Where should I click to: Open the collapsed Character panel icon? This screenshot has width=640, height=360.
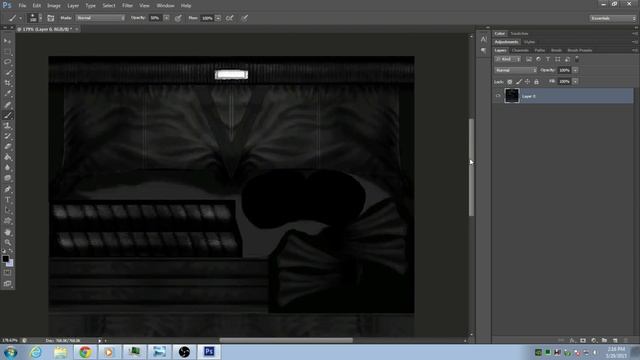(x=484, y=40)
